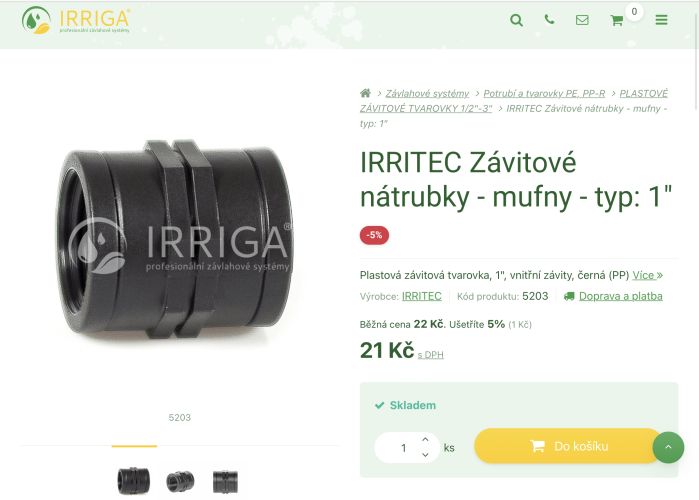Viewport: 699px width, 500px height.
Task: Select the second product thumbnail
Action: [x=180, y=481]
